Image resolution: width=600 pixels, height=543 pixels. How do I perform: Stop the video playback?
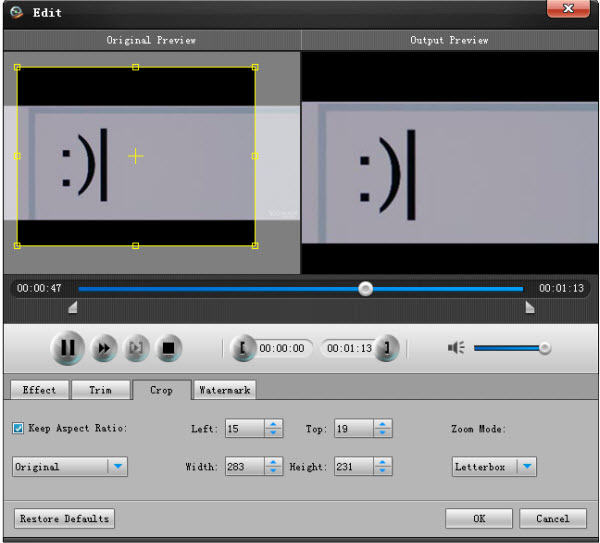pyautogui.click(x=168, y=348)
